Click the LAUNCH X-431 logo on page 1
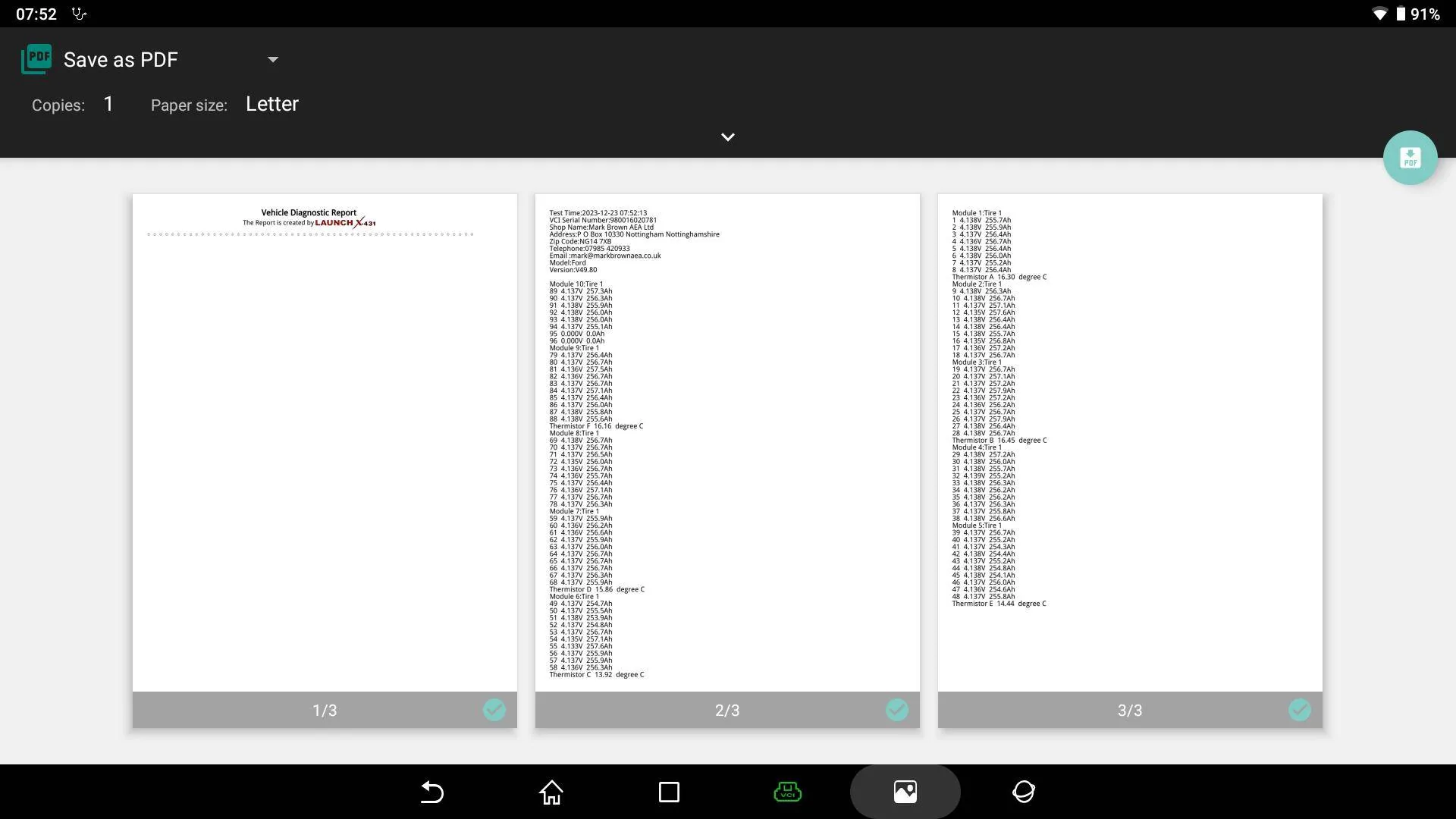Viewport: 1456px width, 819px height. click(x=345, y=223)
